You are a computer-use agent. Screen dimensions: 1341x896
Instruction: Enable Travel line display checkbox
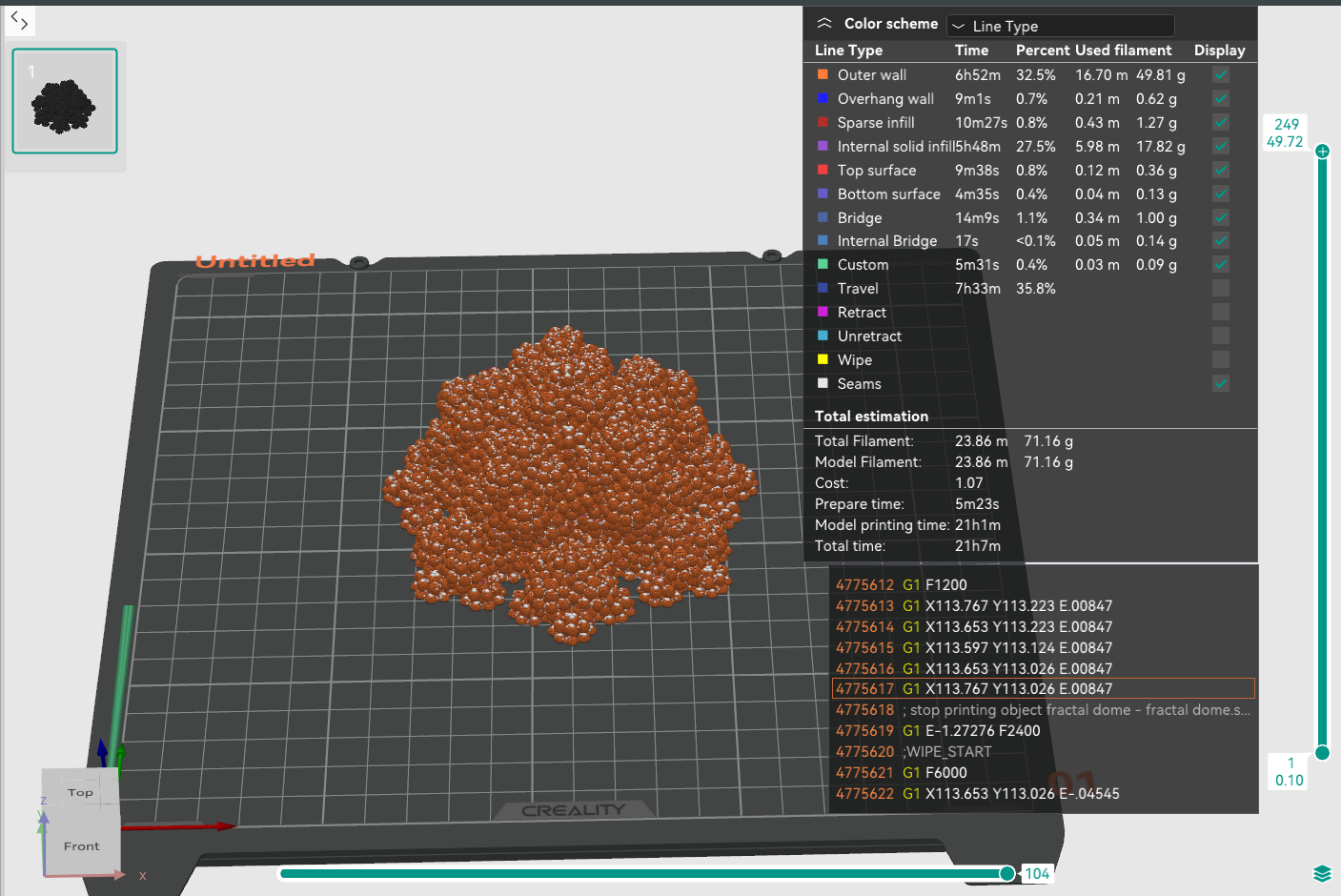[1221, 288]
